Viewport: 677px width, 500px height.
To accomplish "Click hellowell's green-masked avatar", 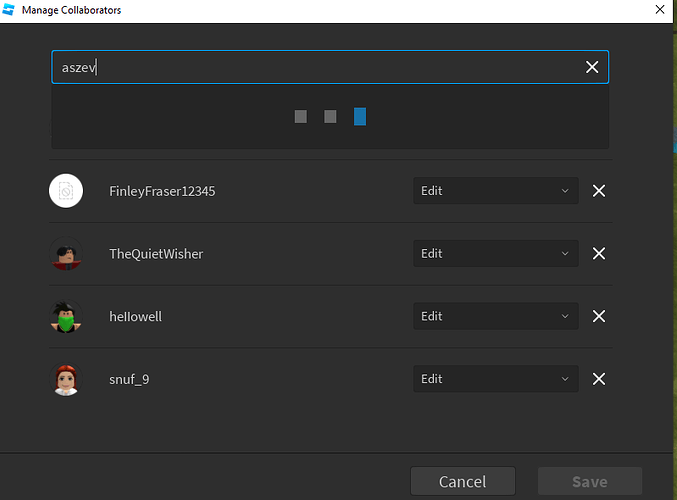I will tap(66, 316).
